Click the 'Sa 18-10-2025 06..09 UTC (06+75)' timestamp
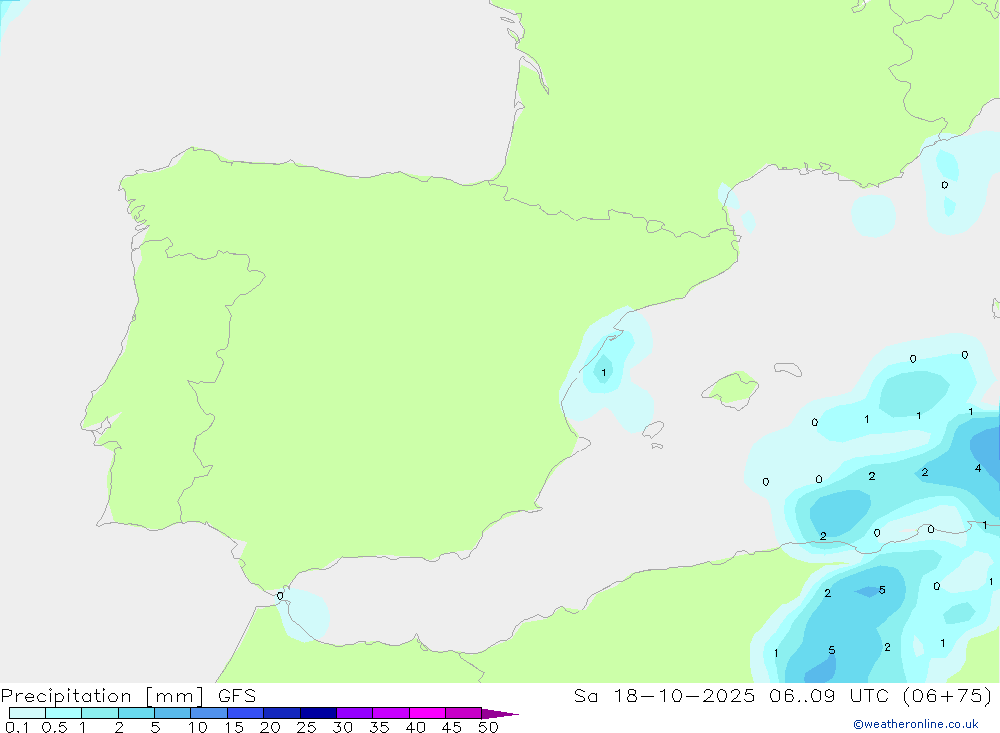This screenshot has width=1000, height=733. [783, 695]
